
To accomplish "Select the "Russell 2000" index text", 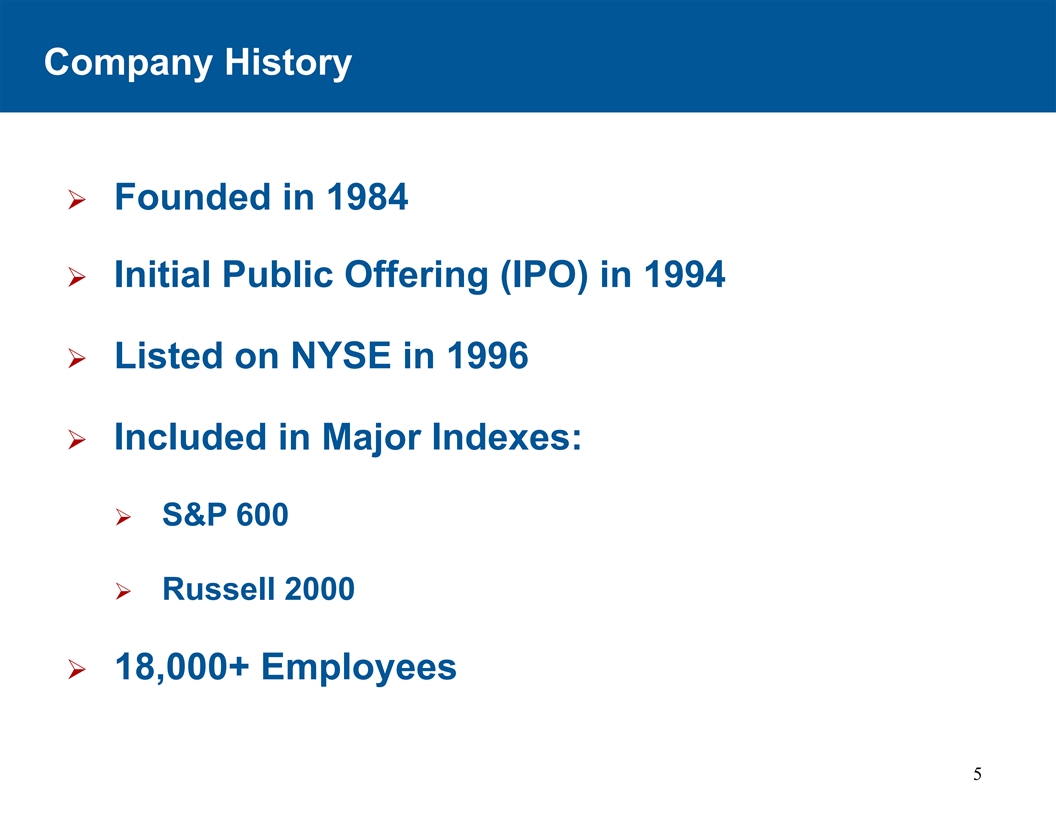I will (258, 590).
